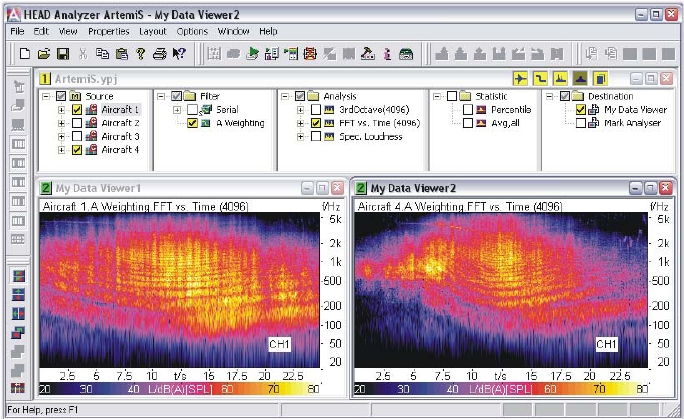Start calculation with green play icon
This screenshot has height=419, width=684.
tap(252, 54)
